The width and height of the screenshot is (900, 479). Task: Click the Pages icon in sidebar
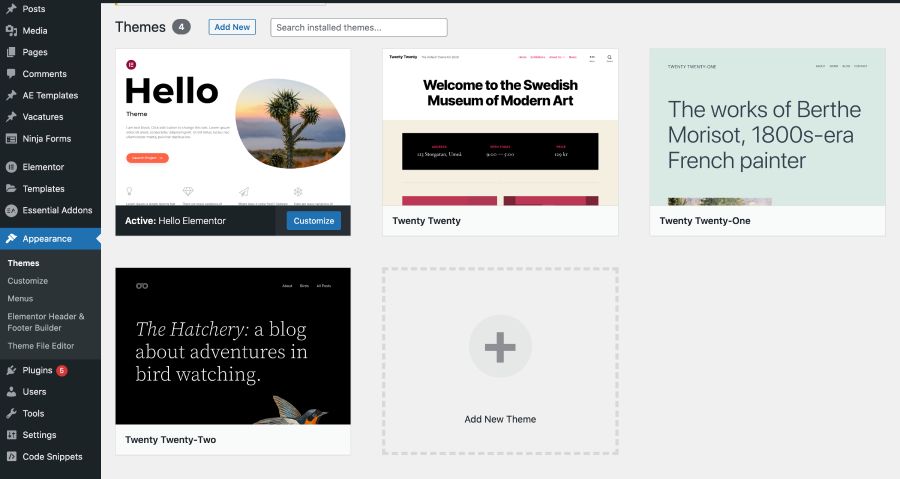click(x=11, y=52)
